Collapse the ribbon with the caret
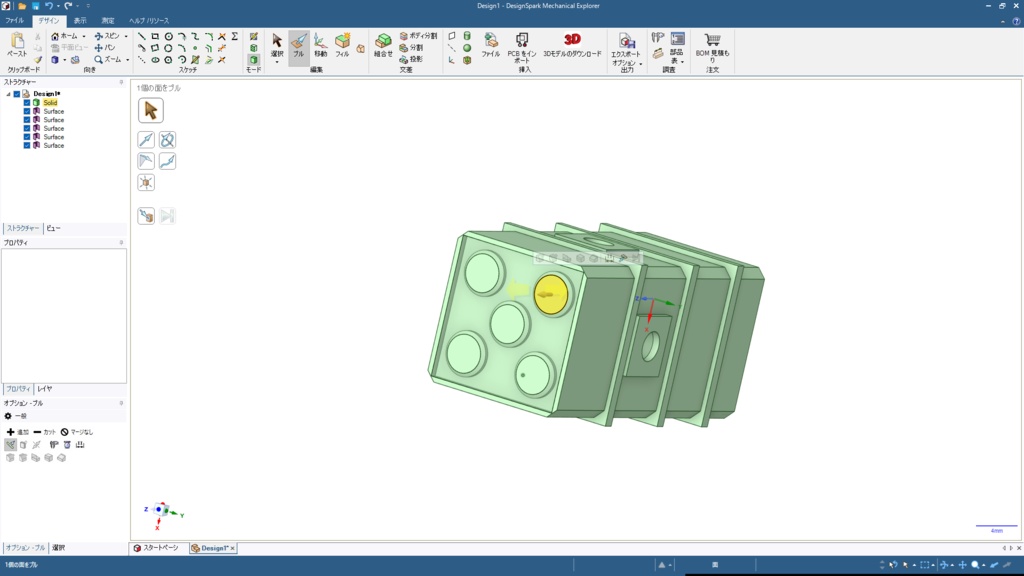 click(1003, 21)
